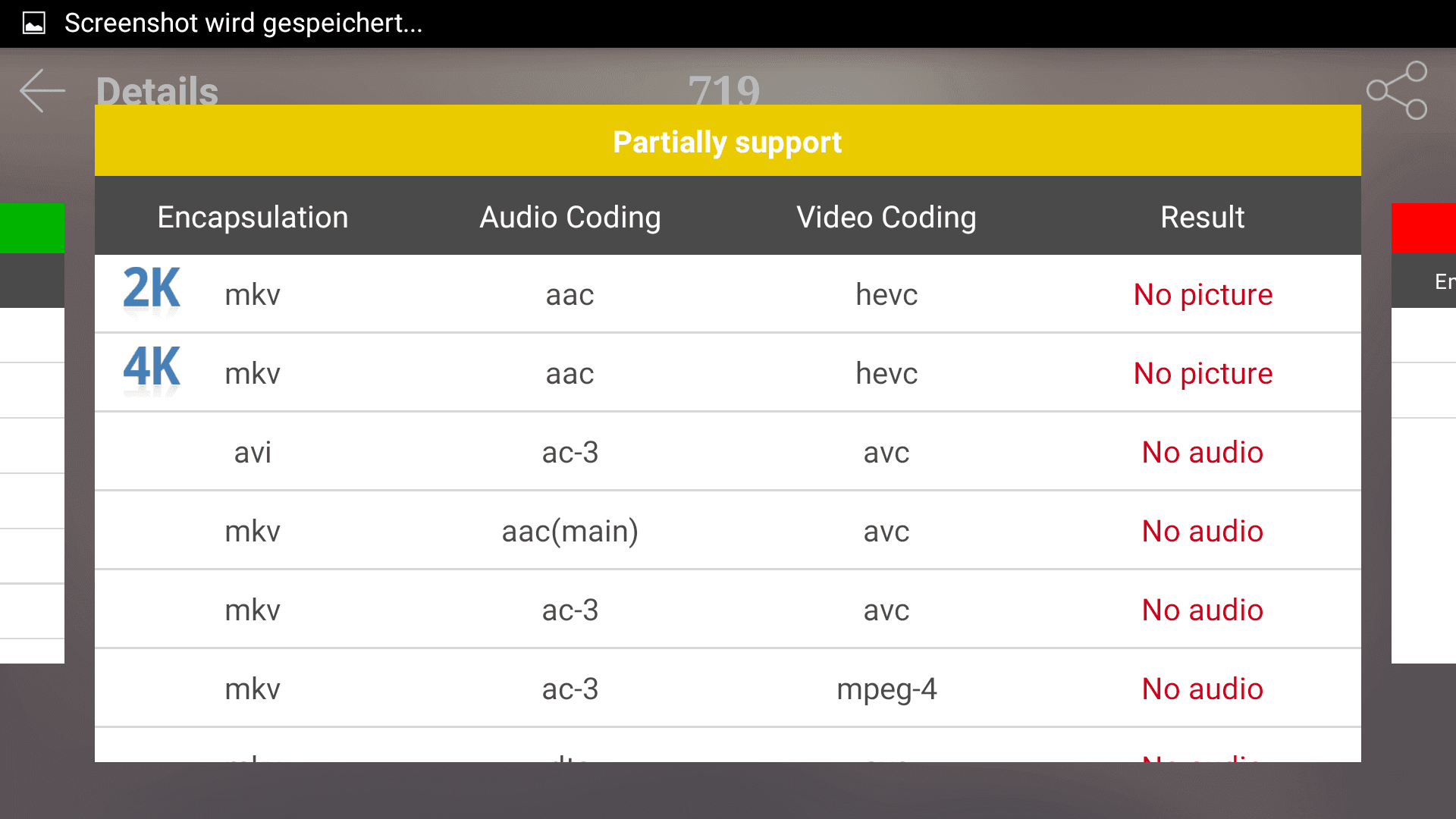Select the Audio Coding column header
The image size is (1456, 819).
coord(570,217)
